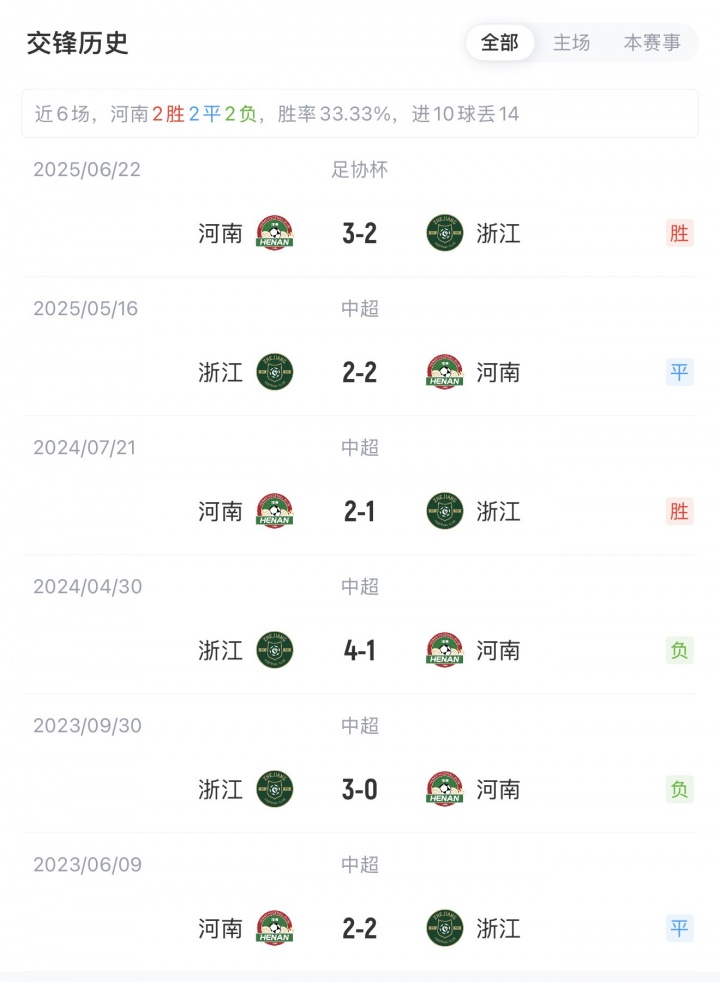Open the 4-1 match score details
The image size is (720, 982).
coord(360,651)
